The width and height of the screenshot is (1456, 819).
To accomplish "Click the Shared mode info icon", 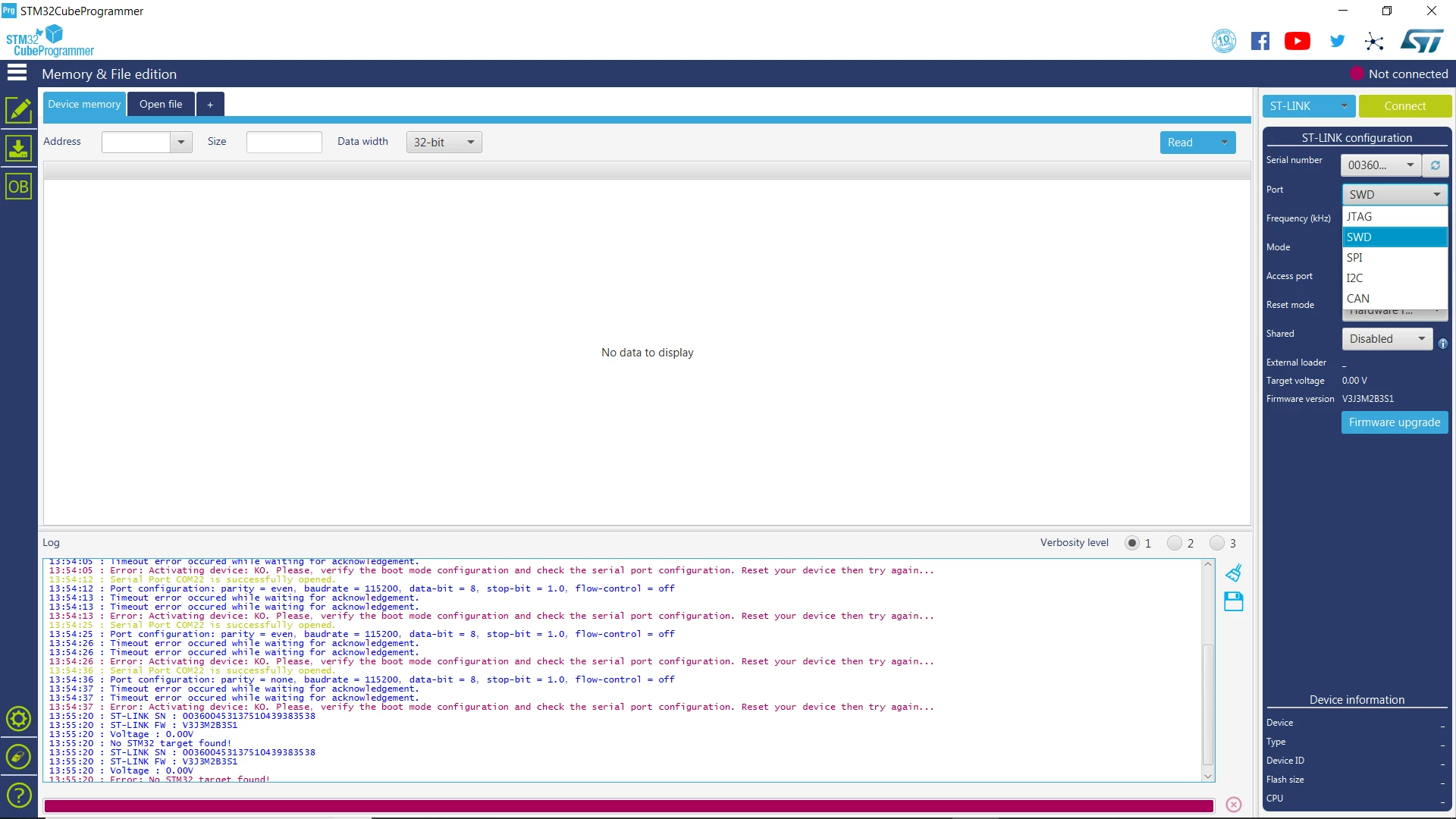I will click(x=1443, y=344).
